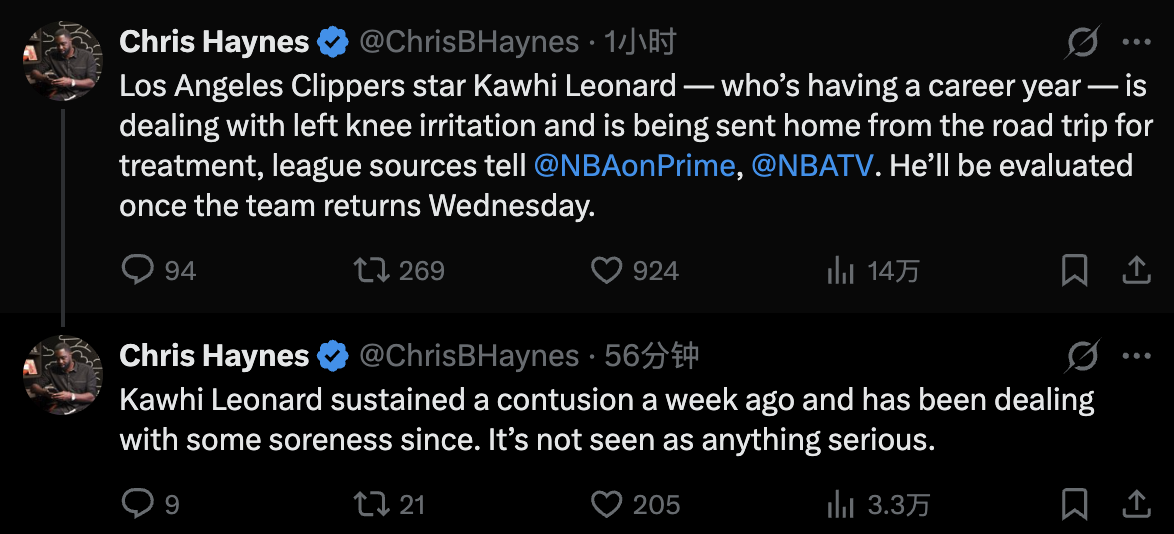Reply to the knee irritation tweet
This screenshot has height=534, width=1174.
(x=138, y=270)
